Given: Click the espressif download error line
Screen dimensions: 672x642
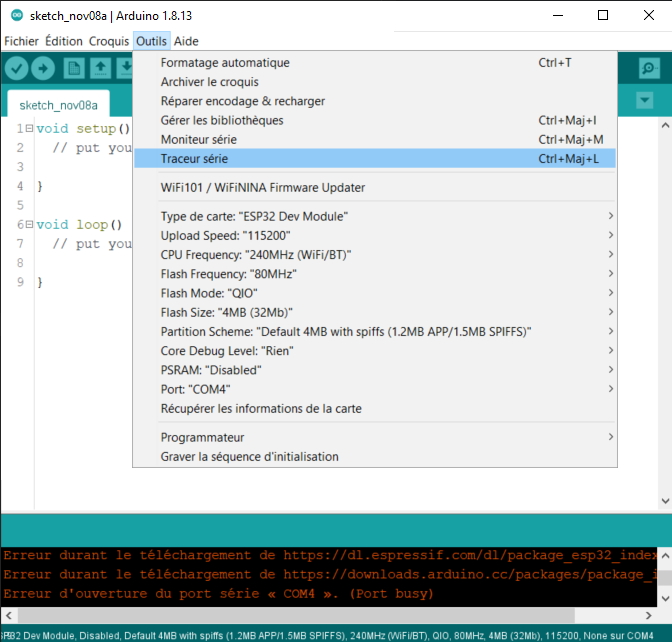Looking at the screenshot, I should (x=330, y=555).
